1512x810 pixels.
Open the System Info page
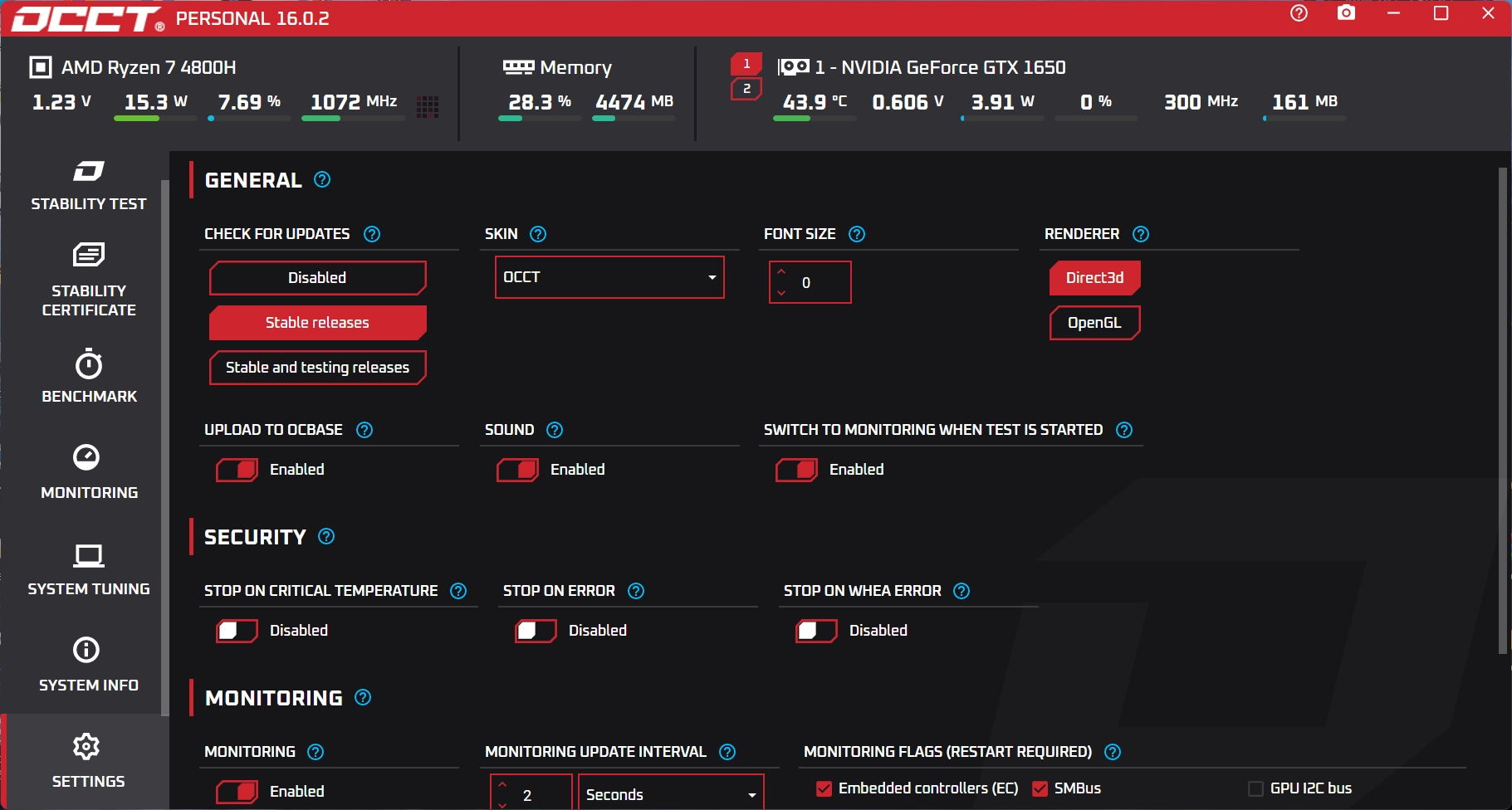[x=88, y=666]
